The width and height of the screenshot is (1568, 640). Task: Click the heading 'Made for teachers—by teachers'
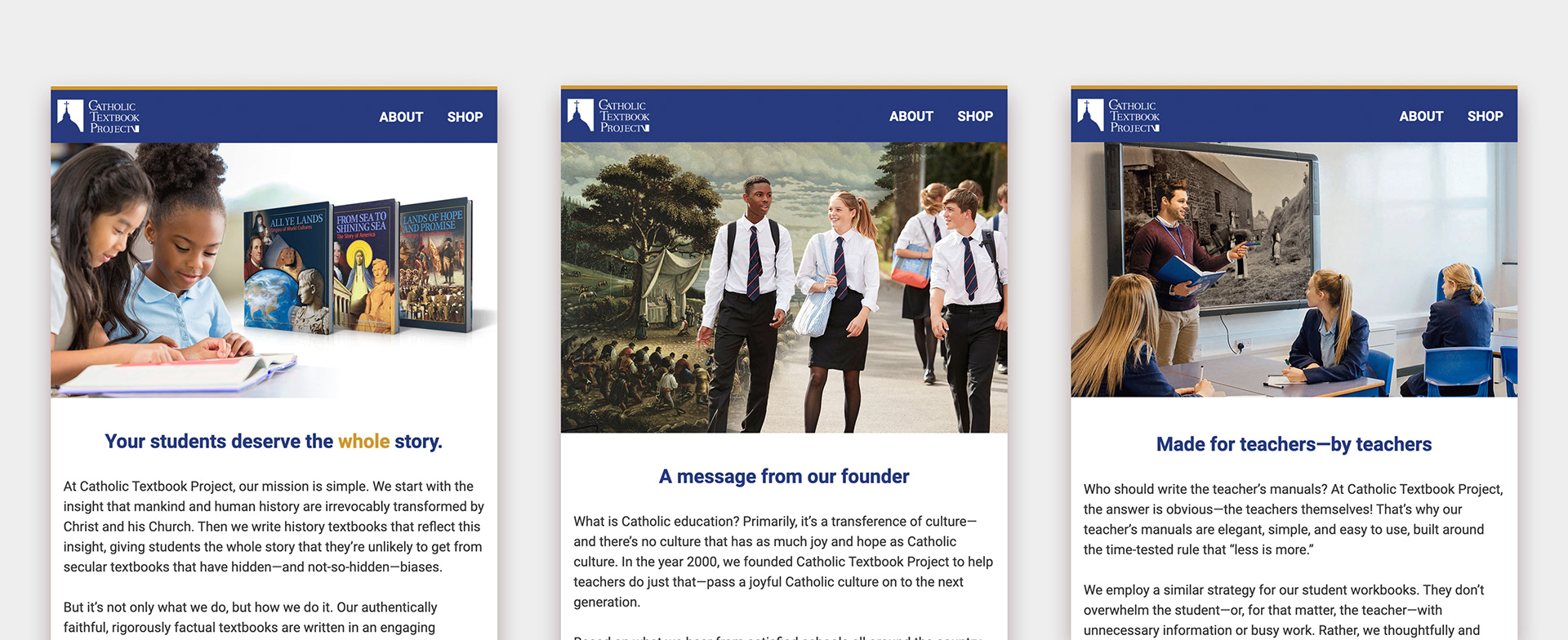pyautogui.click(x=1294, y=444)
